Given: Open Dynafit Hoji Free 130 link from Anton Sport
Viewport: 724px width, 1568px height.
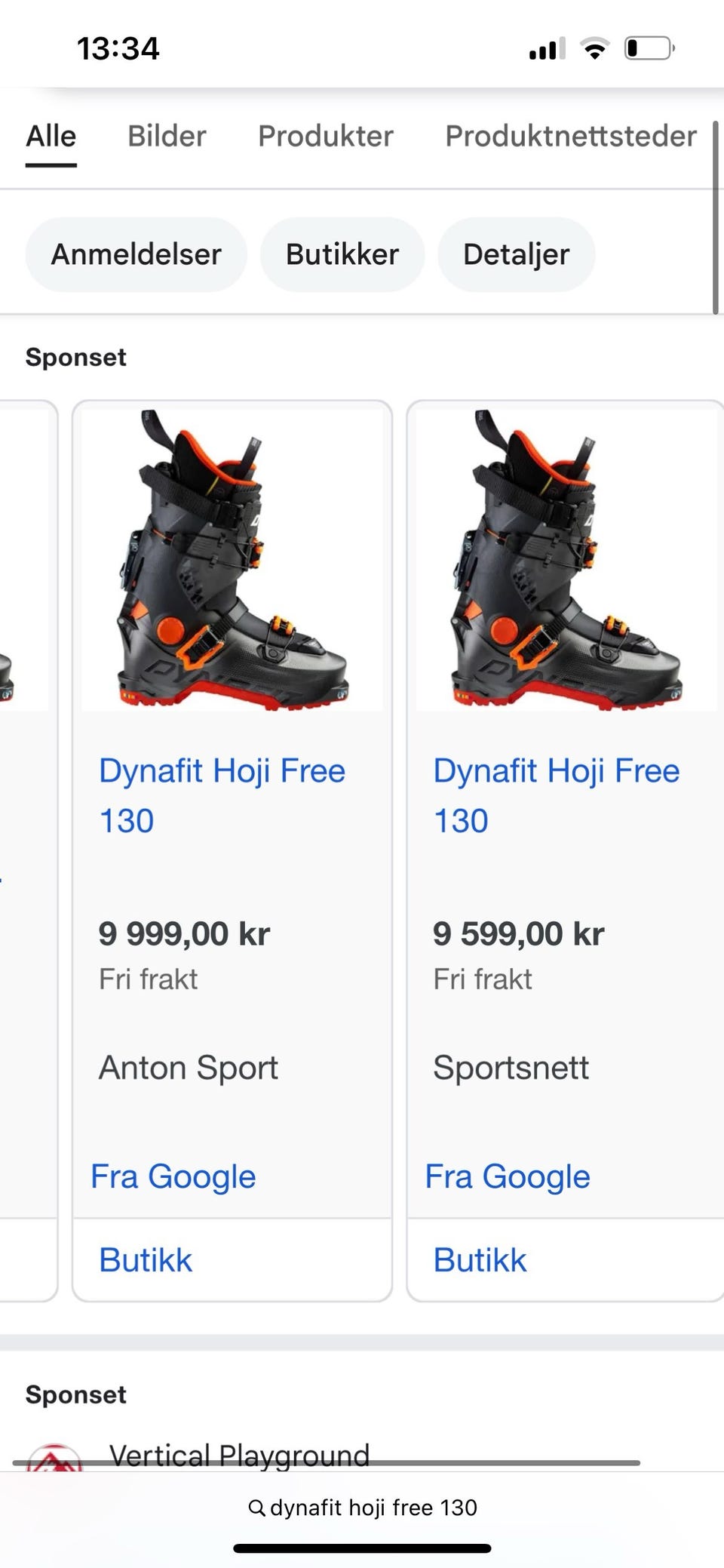Looking at the screenshot, I should coord(222,795).
